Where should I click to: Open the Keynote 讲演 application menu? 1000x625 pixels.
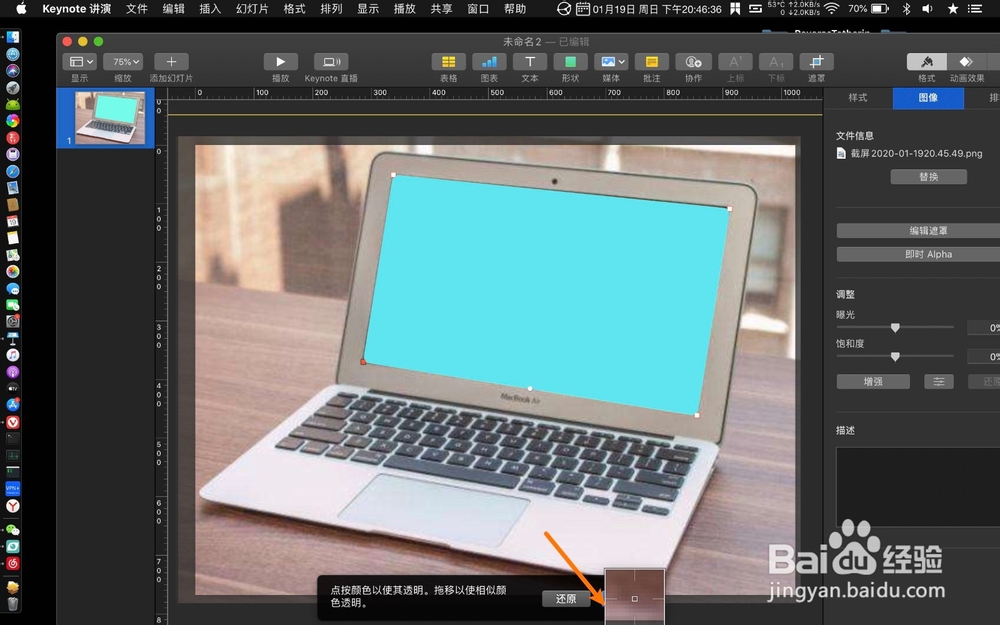[77, 8]
